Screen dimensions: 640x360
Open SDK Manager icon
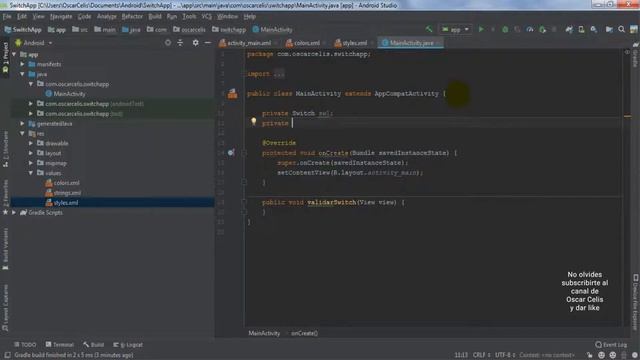coord(593,29)
